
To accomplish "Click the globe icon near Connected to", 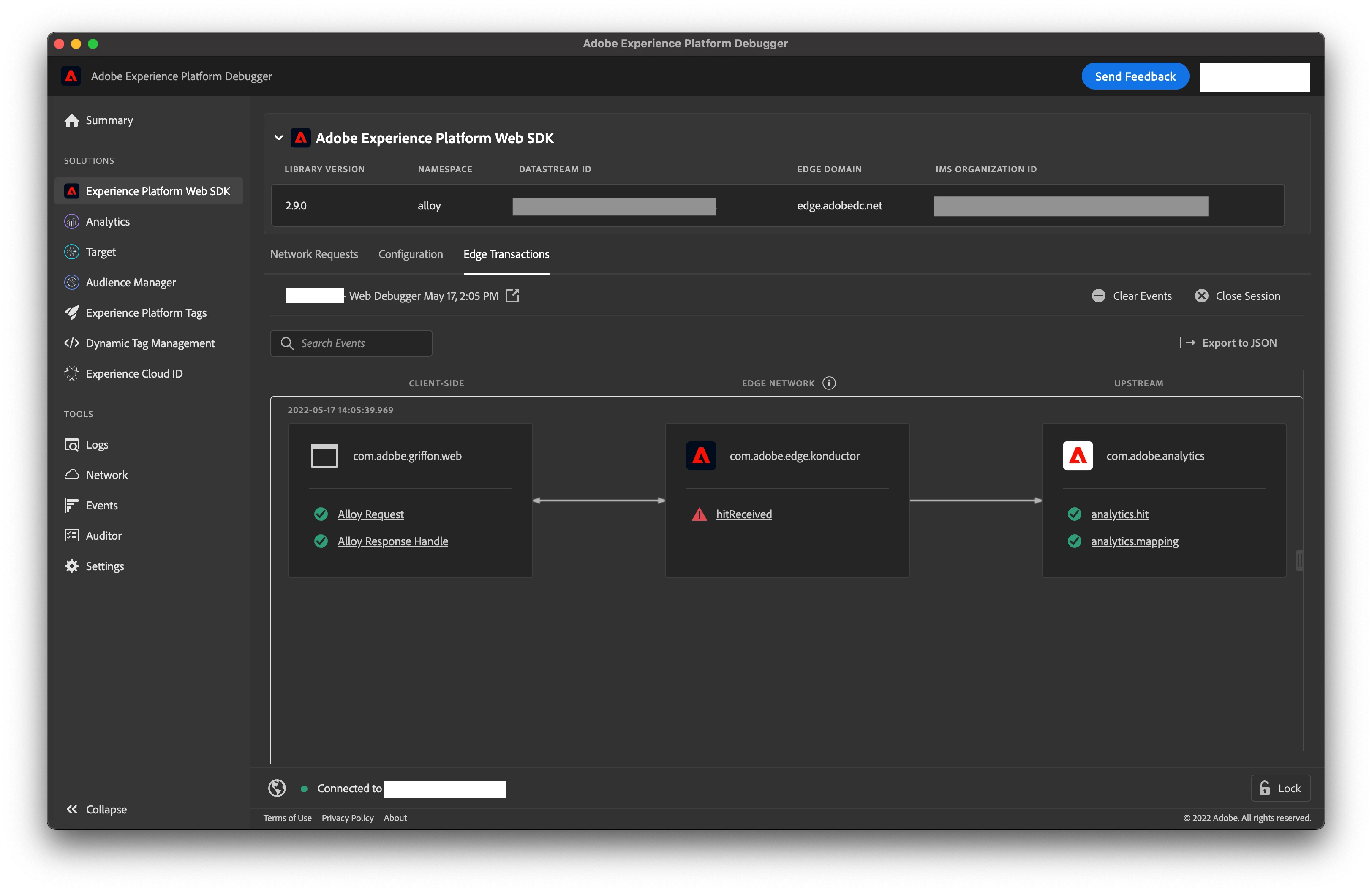I will click(277, 788).
